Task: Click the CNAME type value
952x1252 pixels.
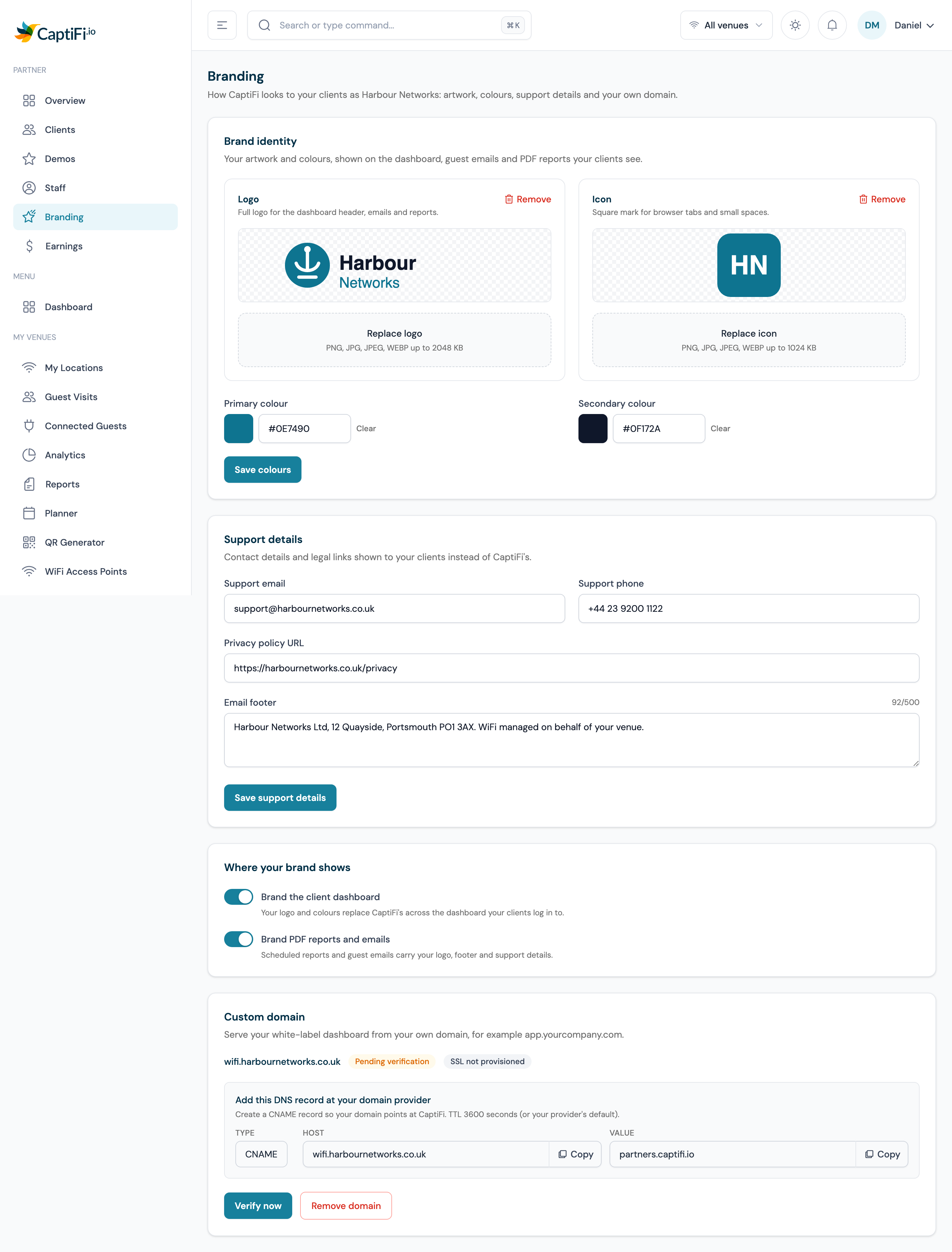Action: pos(261,1154)
